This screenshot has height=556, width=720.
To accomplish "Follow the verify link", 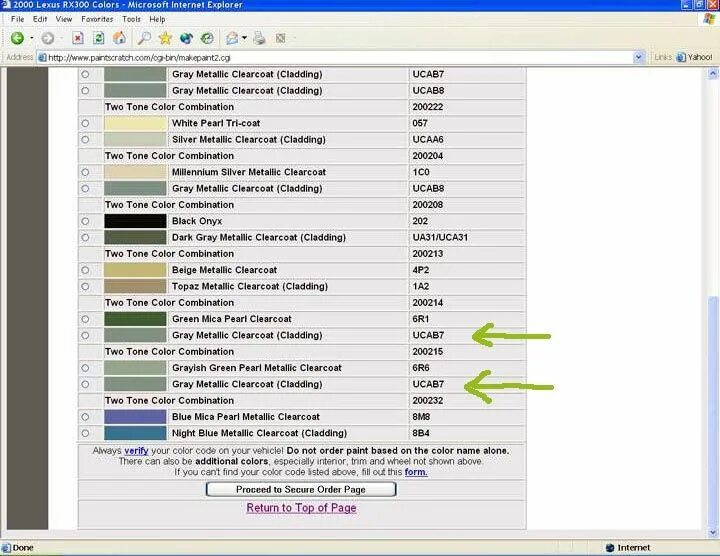I will pos(136,451).
